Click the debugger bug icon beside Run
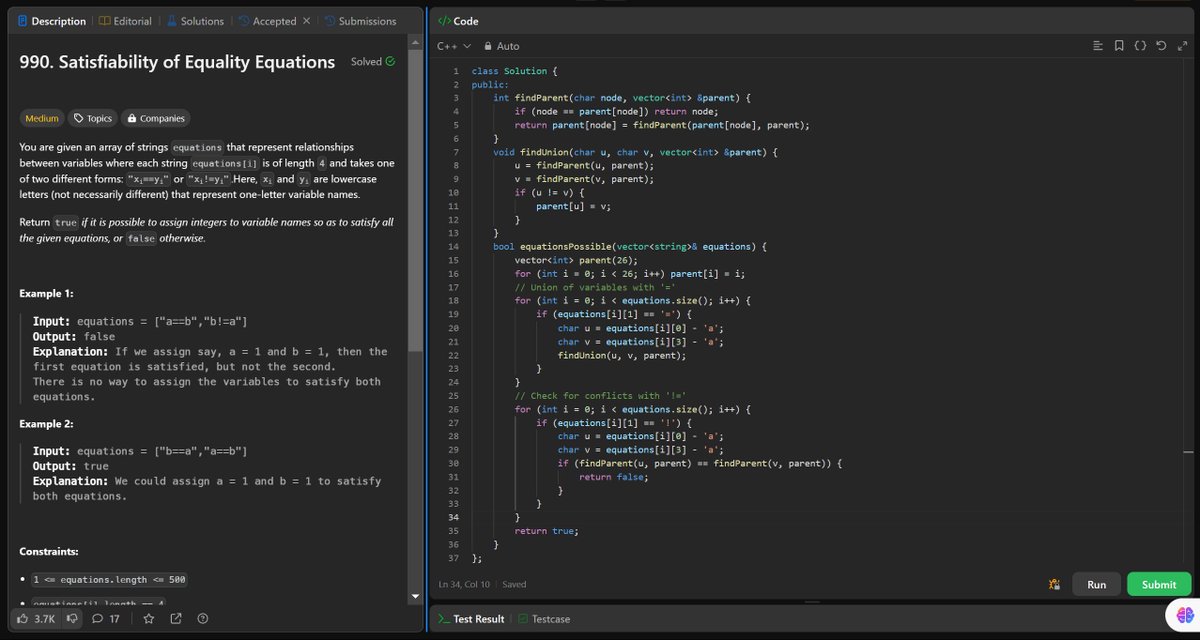This screenshot has width=1200, height=640. pos(1054,584)
